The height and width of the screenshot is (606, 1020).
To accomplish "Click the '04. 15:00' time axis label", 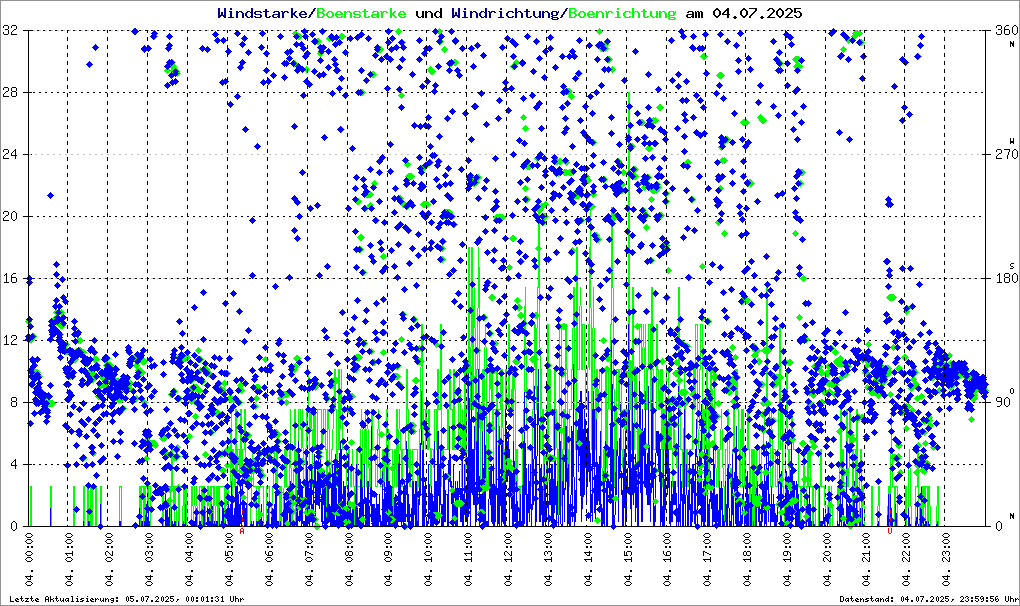I will (x=628, y=559).
